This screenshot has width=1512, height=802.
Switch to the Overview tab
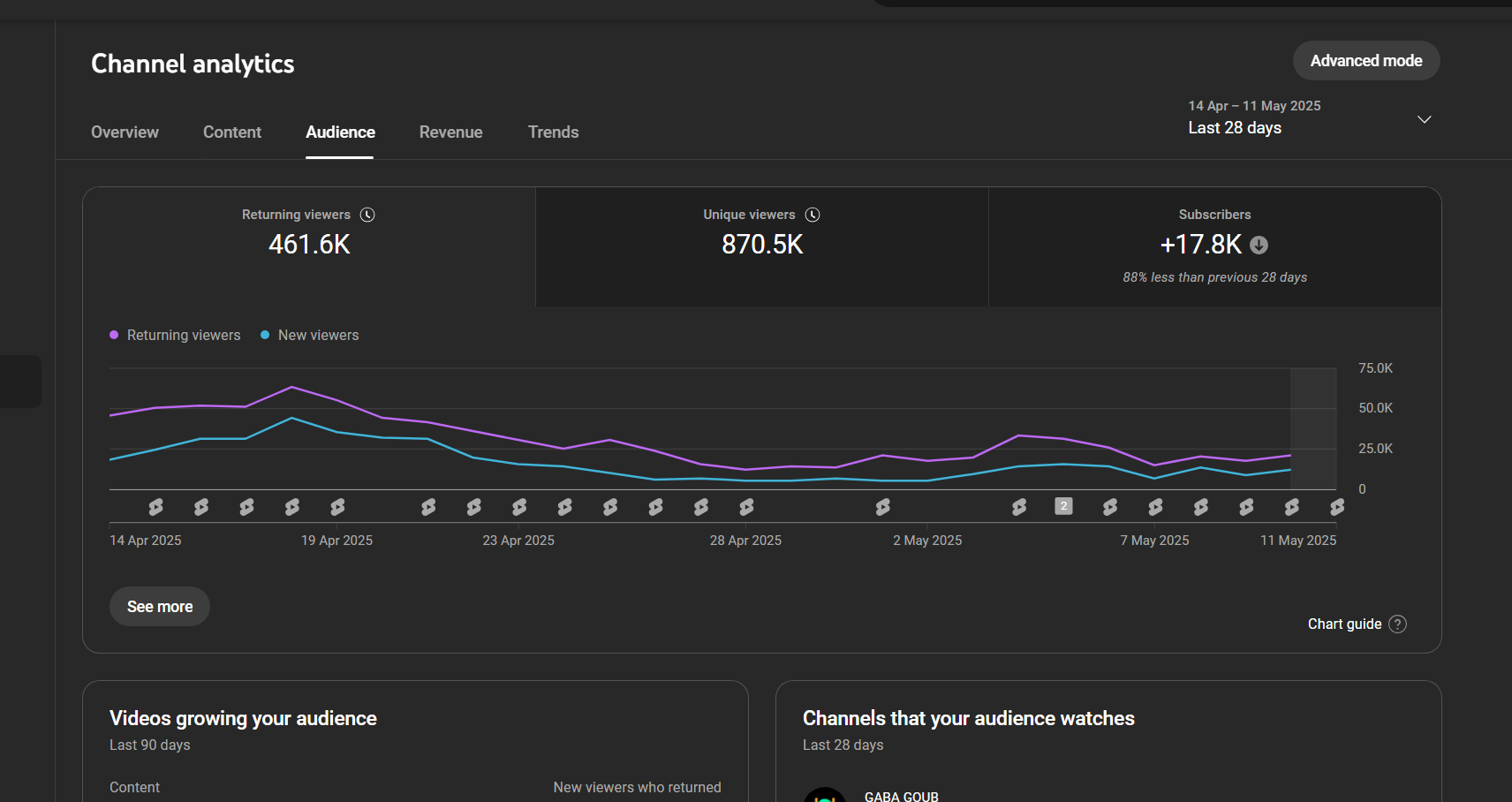125,132
